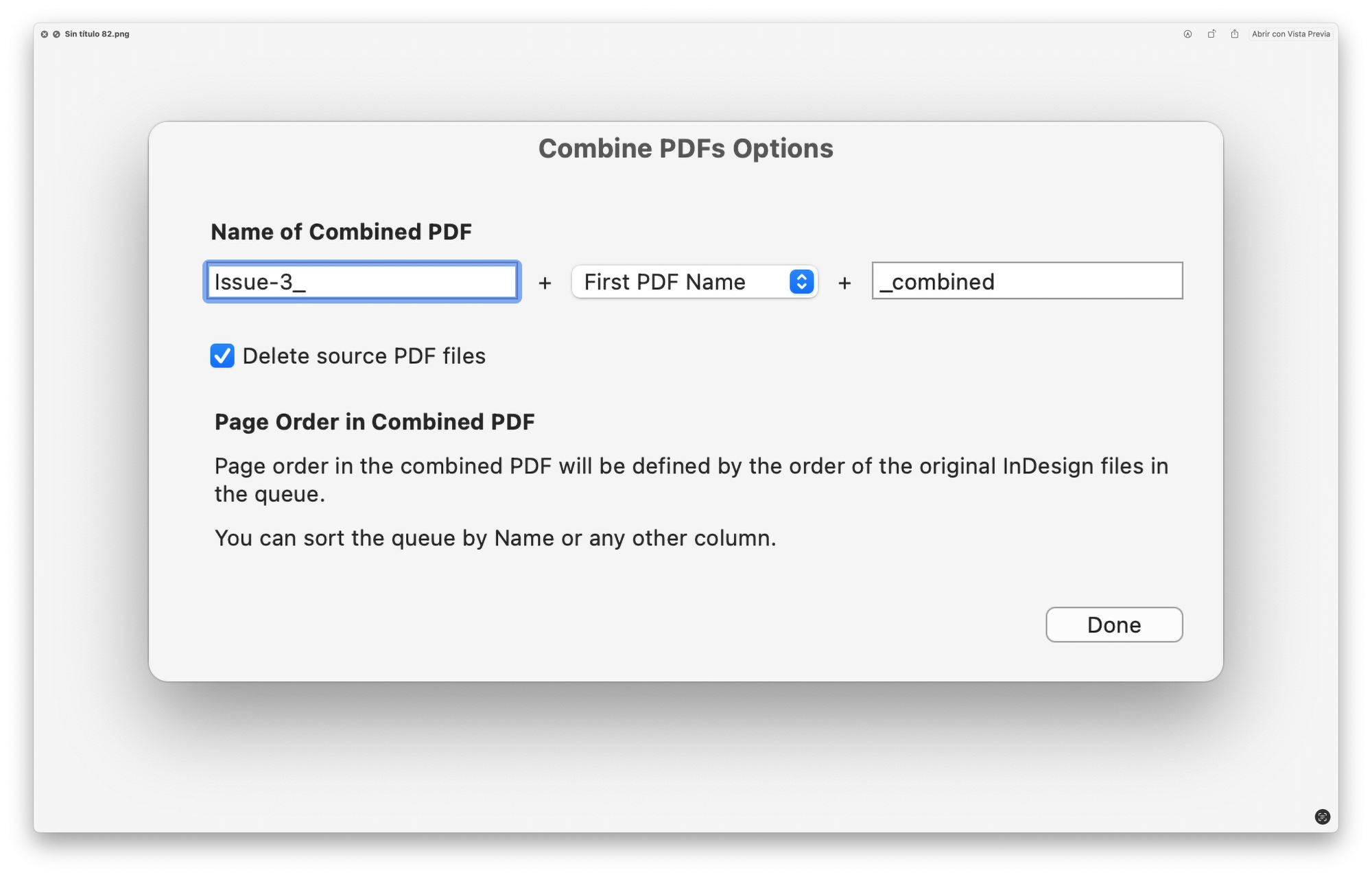Open the Markup tool icon
Viewport: 1372px width, 877px height.
pyautogui.click(x=1187, y=34)
